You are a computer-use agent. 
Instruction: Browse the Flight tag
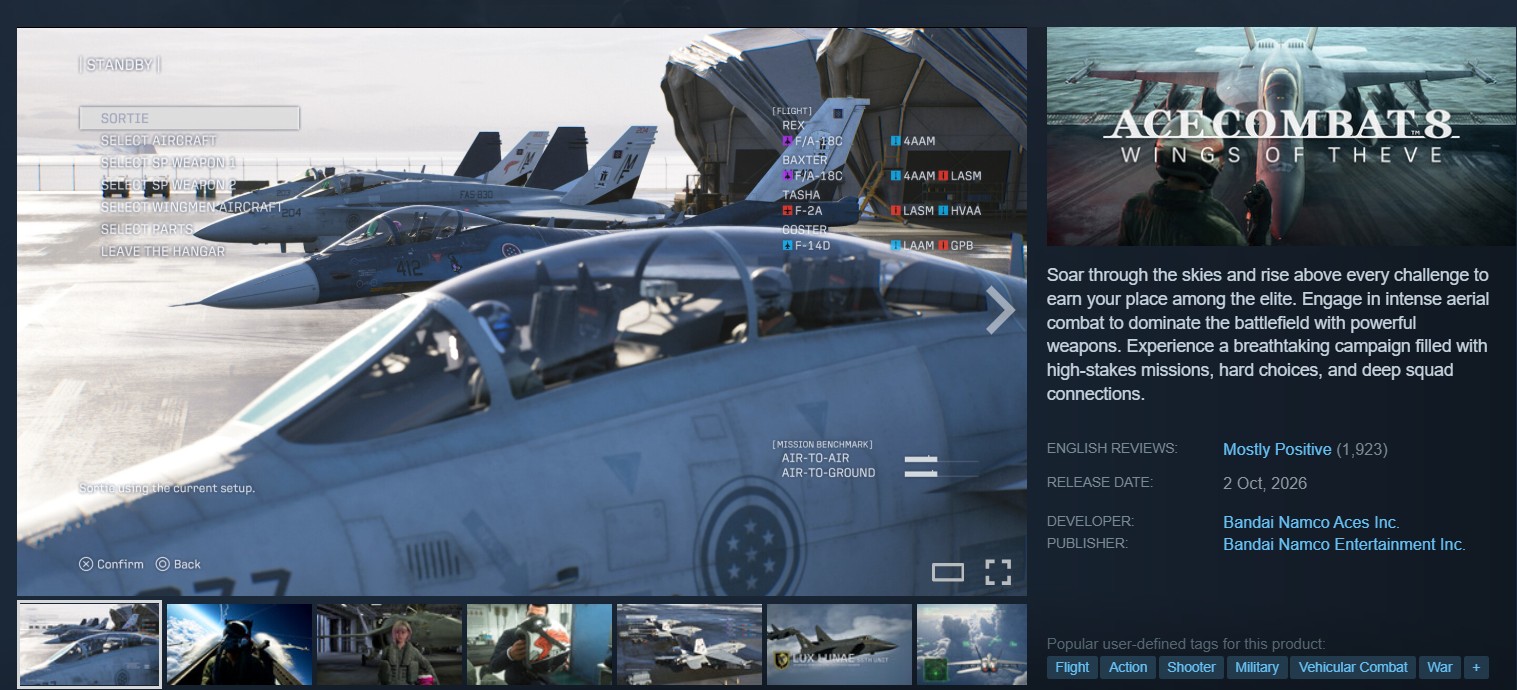point(1072,667)
